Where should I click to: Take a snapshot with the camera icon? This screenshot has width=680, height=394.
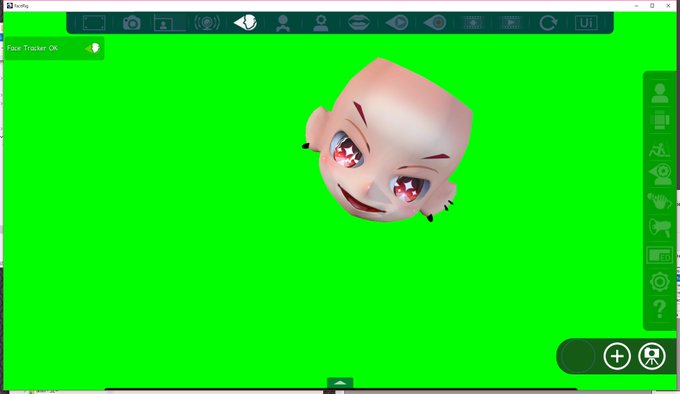click(131, 23)
